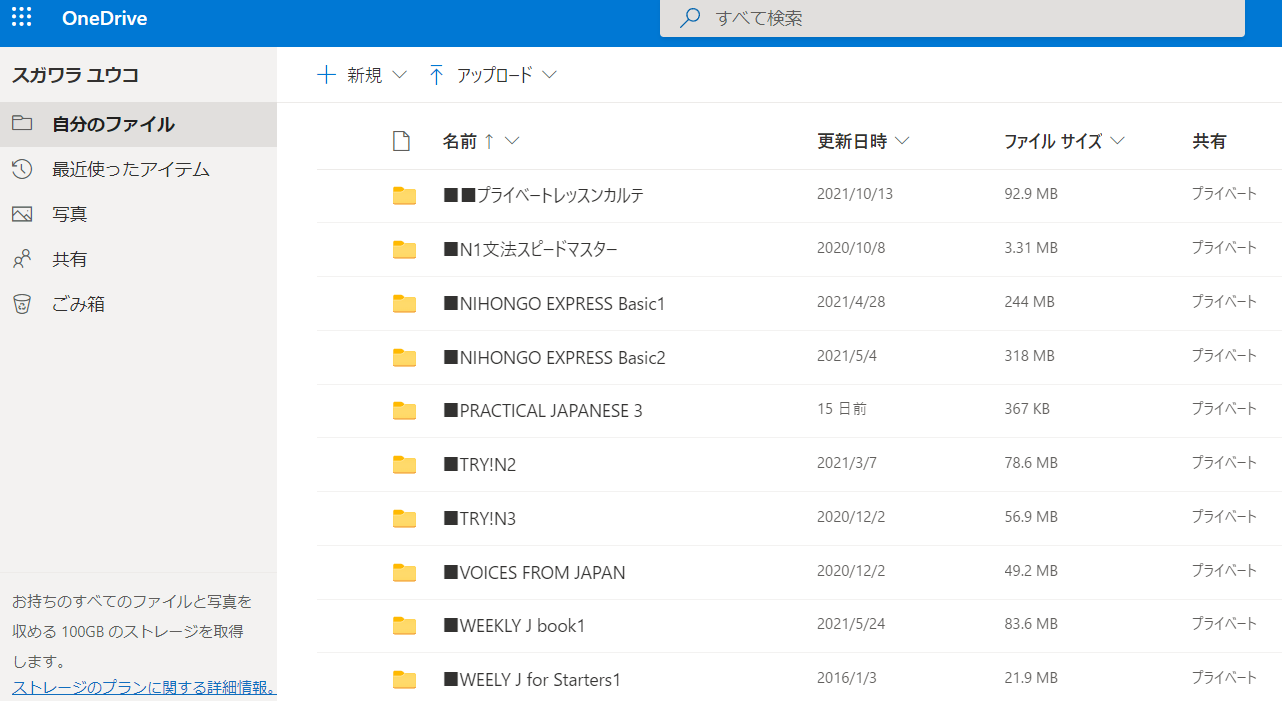
Task: Sort by the ファイル サイズ column header
Action: tap(1053, 141)
